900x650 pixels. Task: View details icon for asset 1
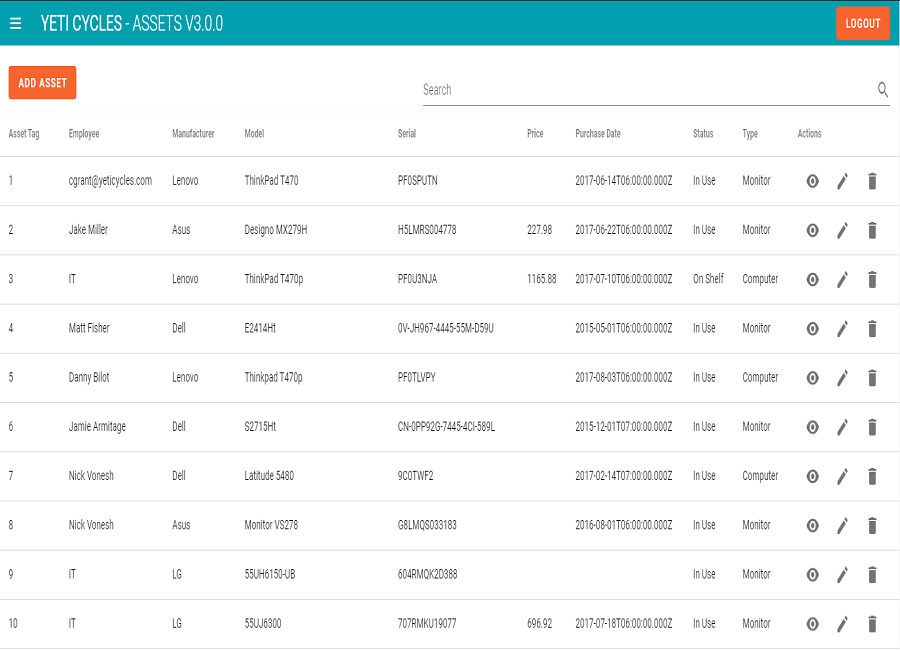[812, 181]
